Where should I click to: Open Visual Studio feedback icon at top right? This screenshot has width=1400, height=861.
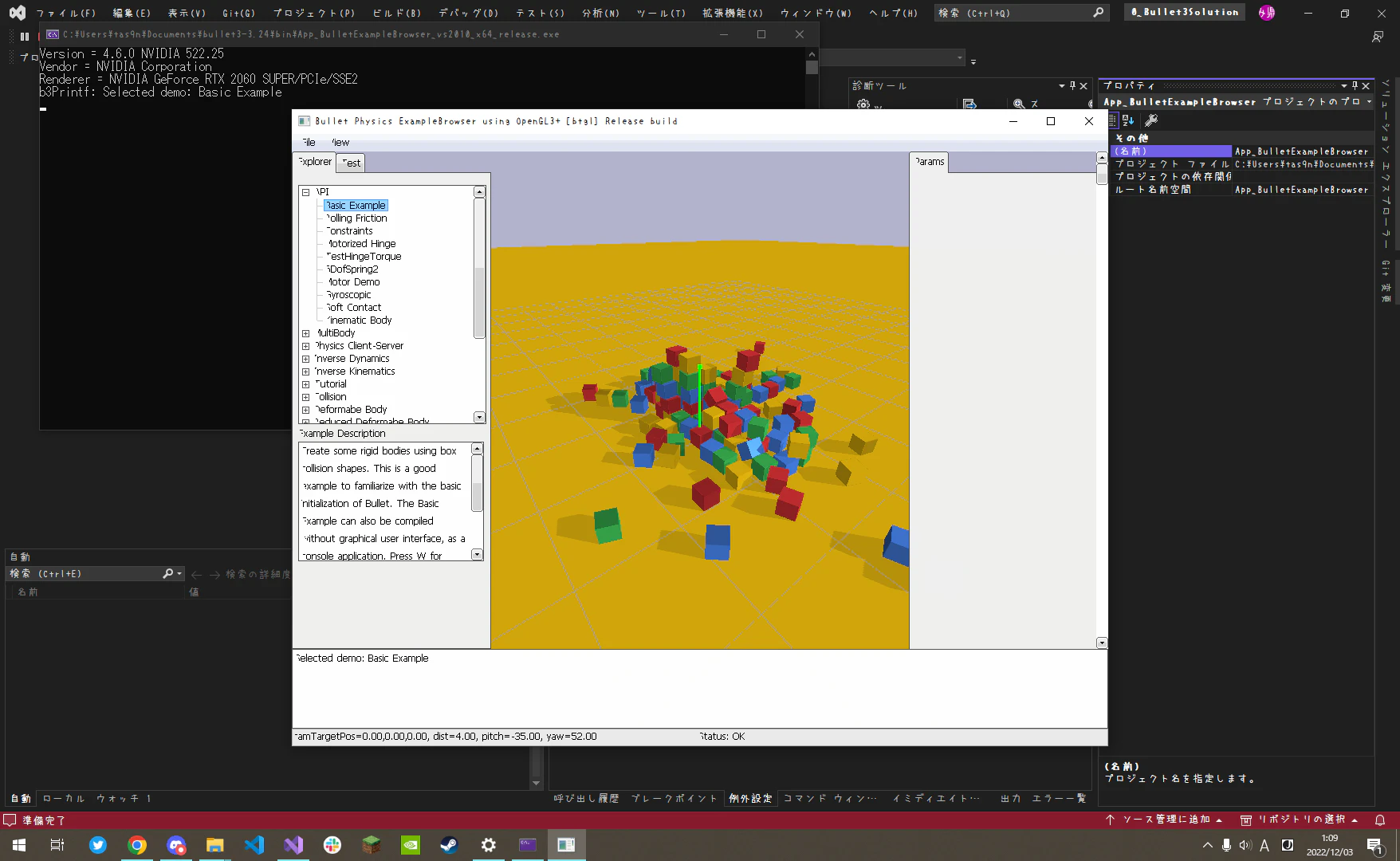(x=1378, y=37)
